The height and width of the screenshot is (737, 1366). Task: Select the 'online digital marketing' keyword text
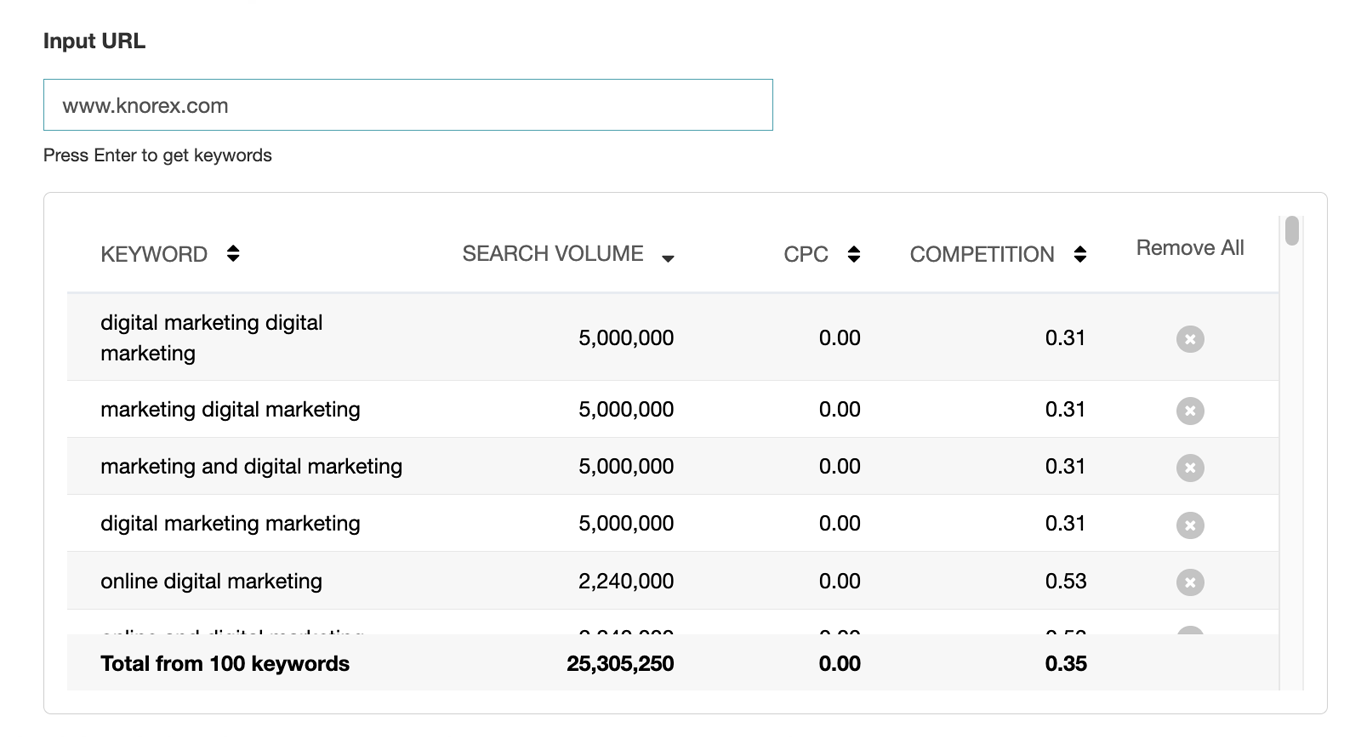pyautogui.click(x=211, y=581)
